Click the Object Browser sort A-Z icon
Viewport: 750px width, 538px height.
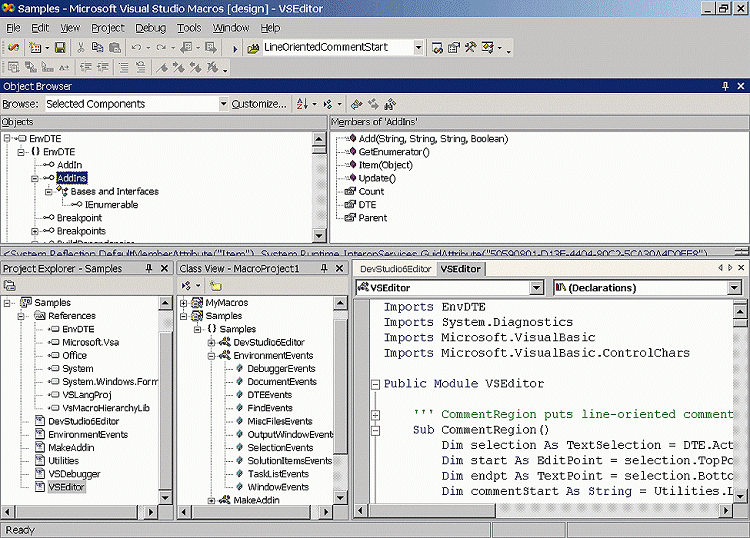302,104
